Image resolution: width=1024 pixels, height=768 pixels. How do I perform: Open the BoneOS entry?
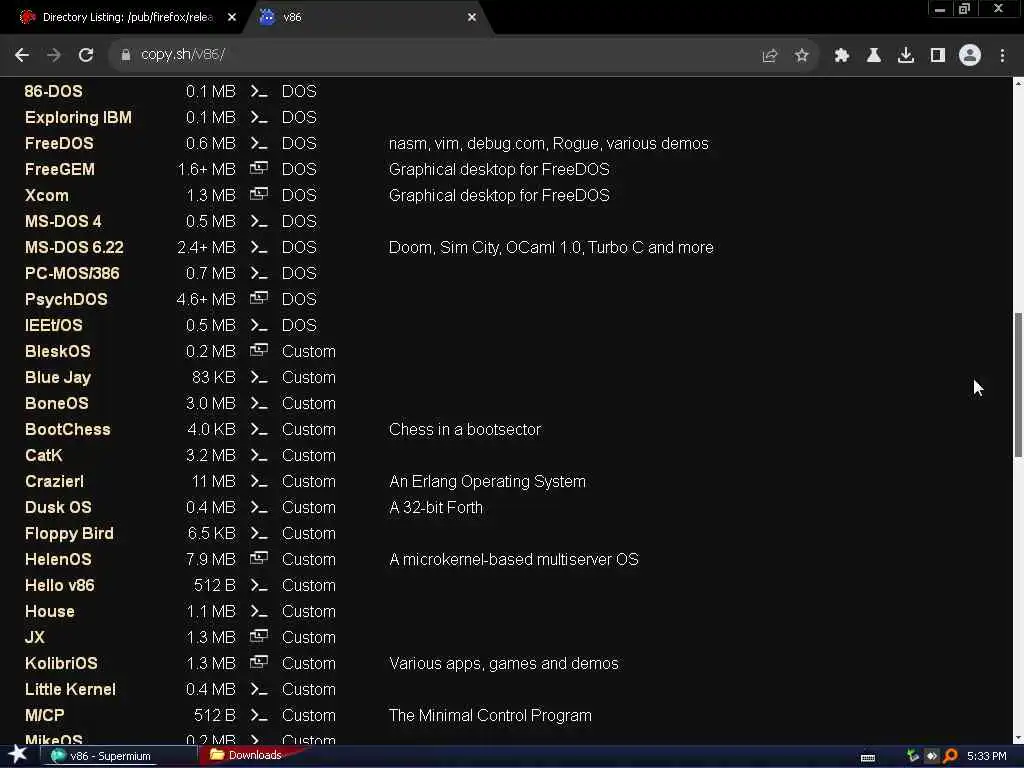click(x=56, y=404)
